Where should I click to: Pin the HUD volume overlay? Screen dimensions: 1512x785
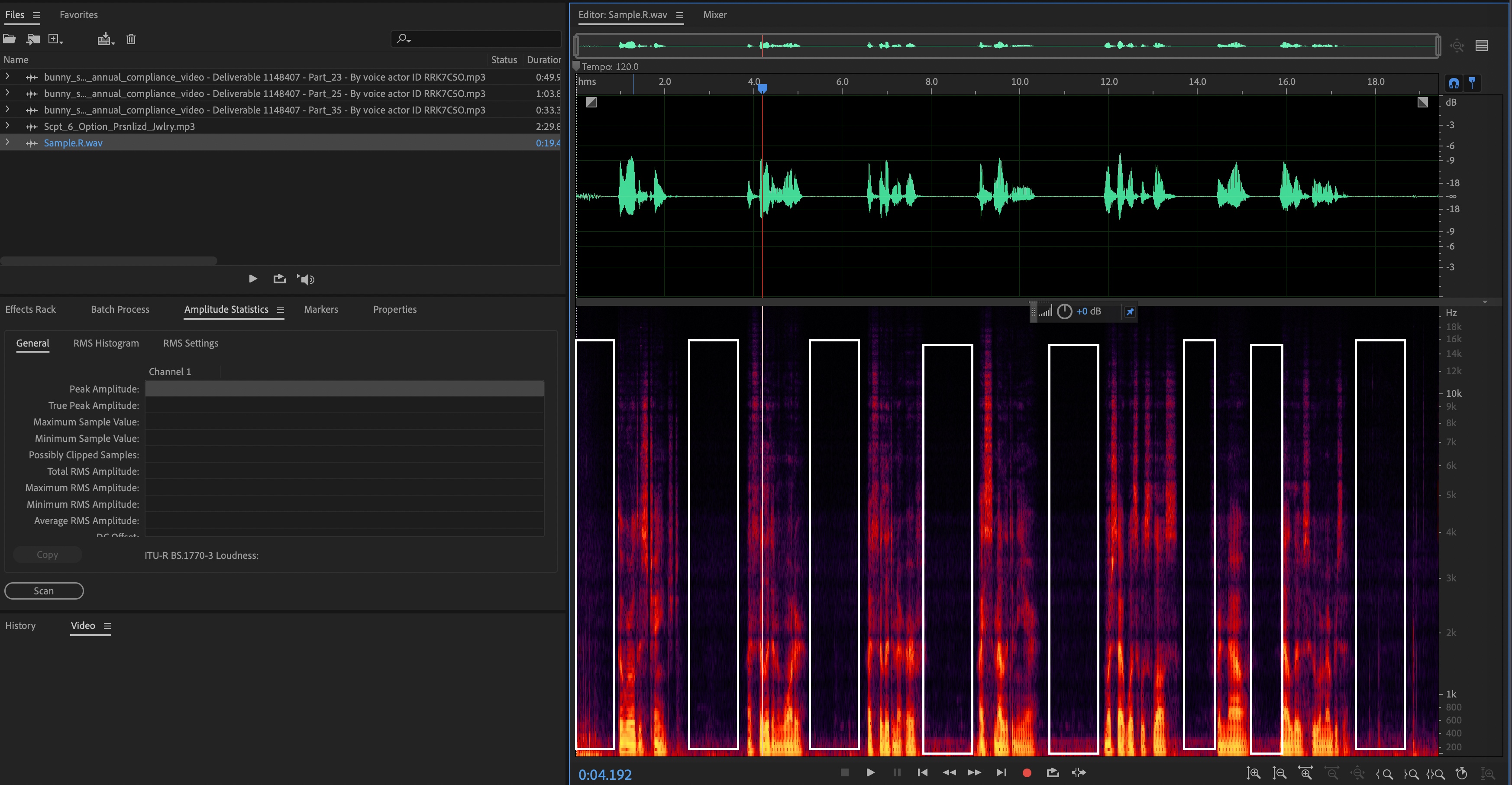(x=1129, y=312)
